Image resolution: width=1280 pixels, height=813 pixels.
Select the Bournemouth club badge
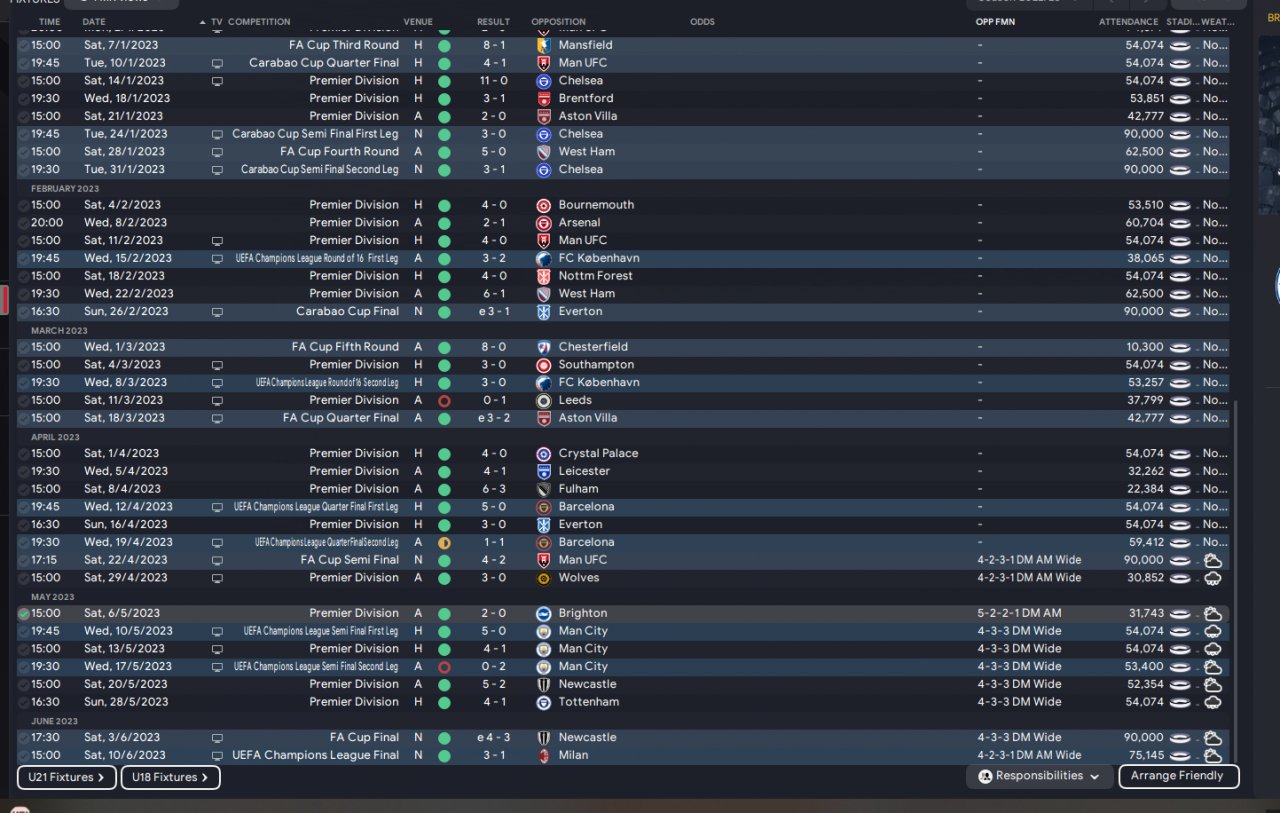(544, 205)
